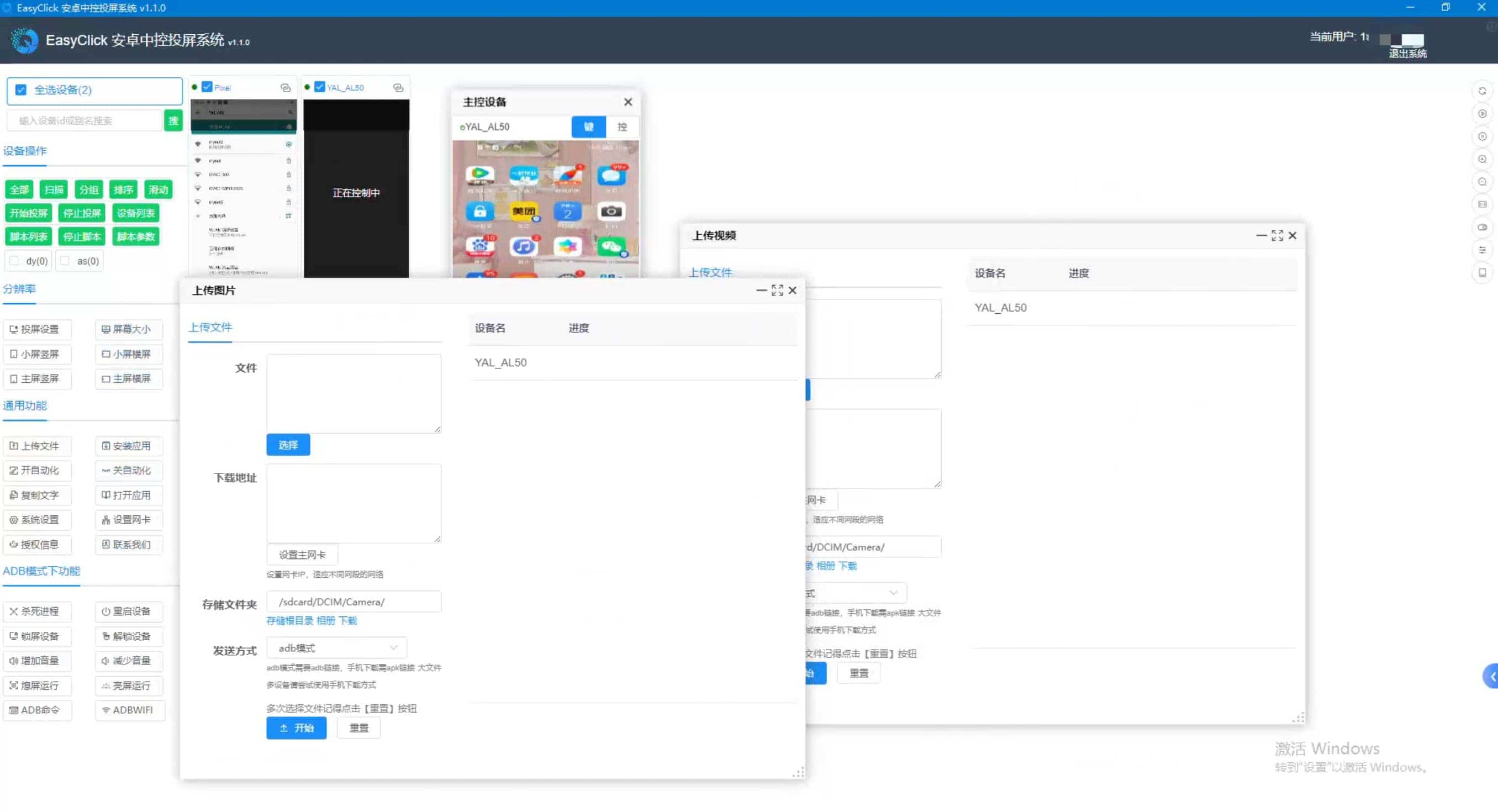
Task: Click 安装应用 in 通用功能
Action: click(x=129, y=446)
